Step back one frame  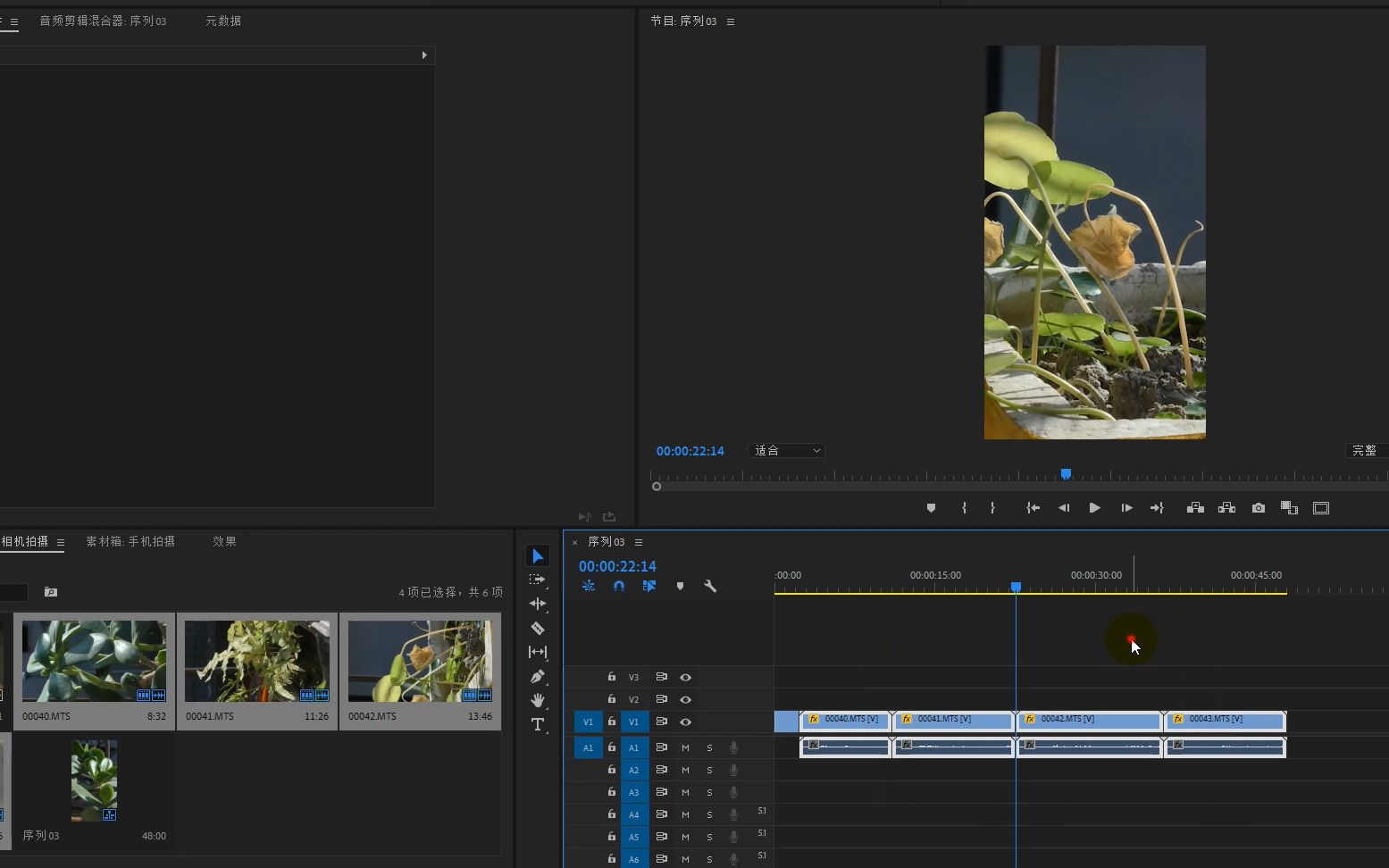click(1064, 508)
